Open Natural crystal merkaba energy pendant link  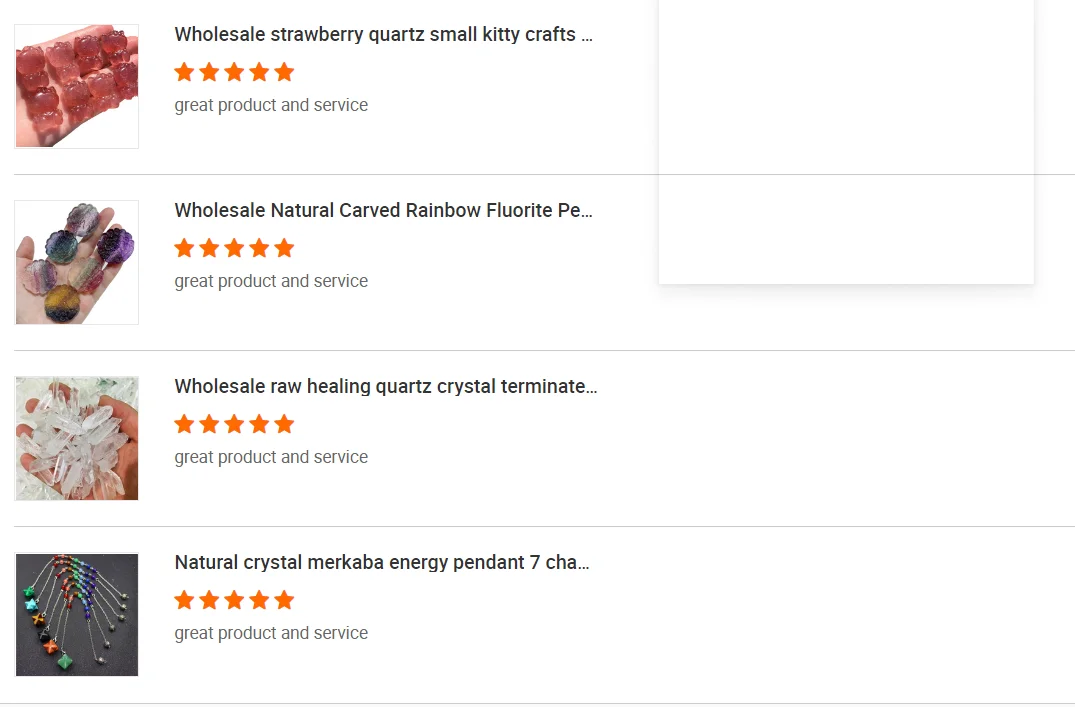coord(382,562)
